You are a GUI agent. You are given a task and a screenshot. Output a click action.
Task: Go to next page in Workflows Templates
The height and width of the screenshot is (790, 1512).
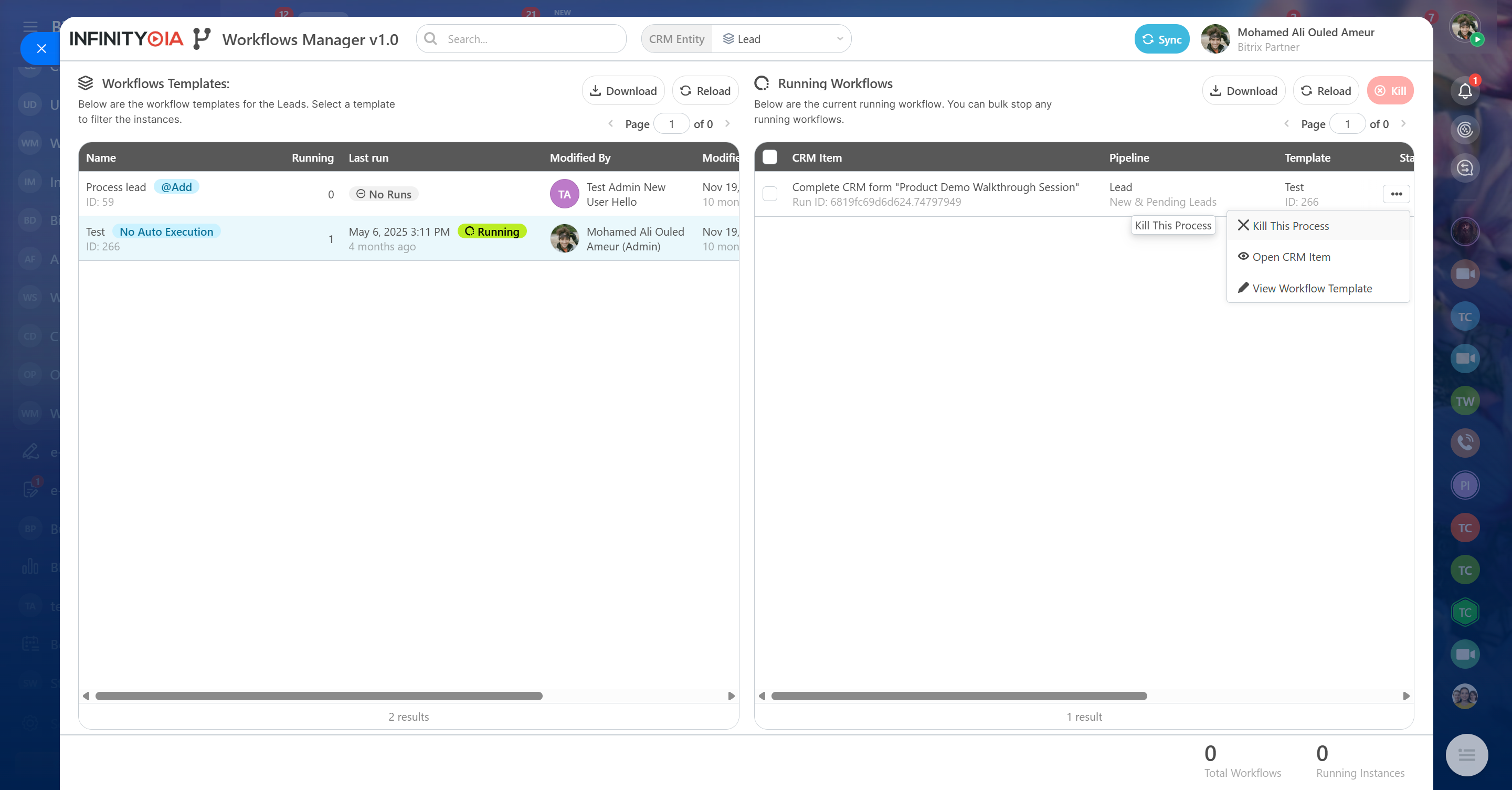[x=727, y=123]
